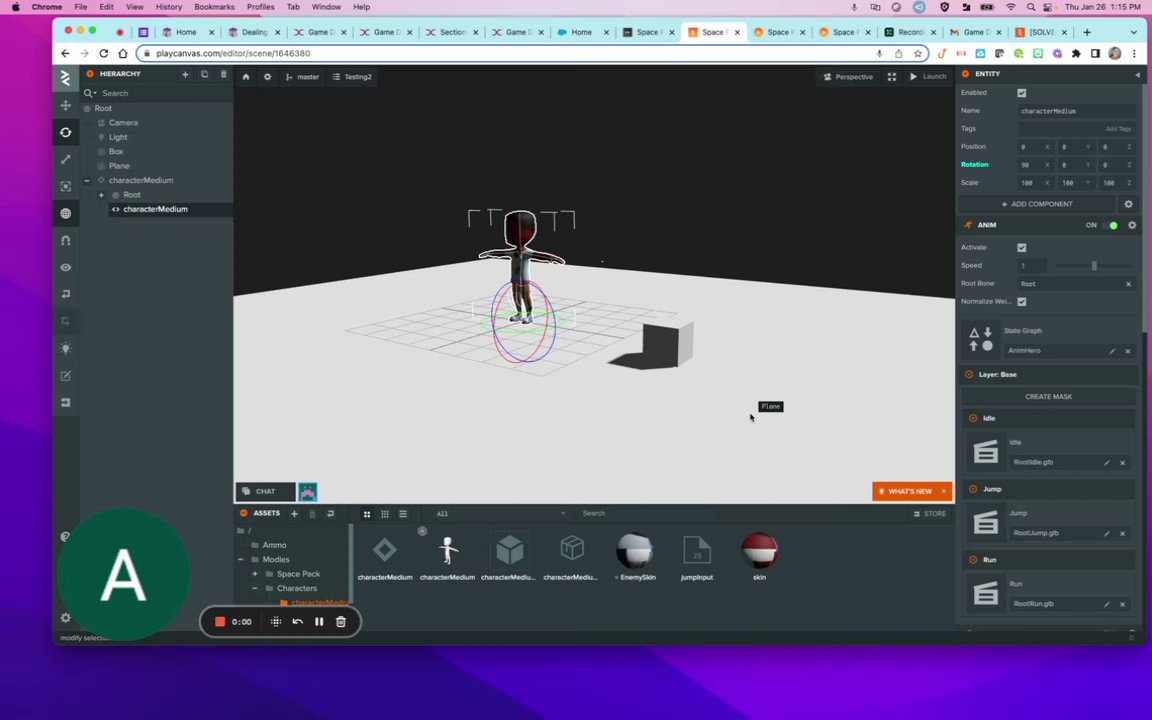
Task: Pause the screen recording
Action: click(x=319, y=622)
